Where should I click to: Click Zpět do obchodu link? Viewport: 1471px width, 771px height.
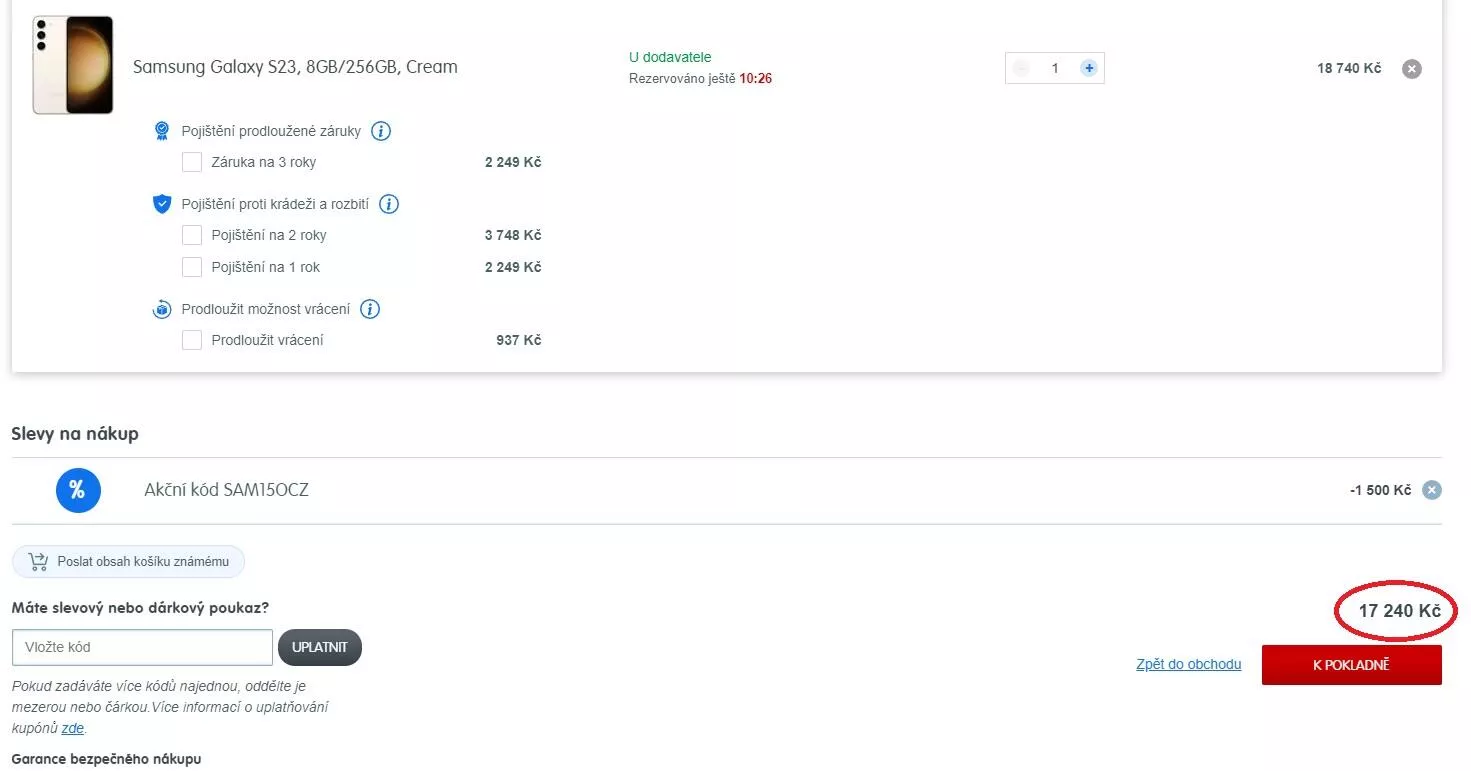point(1189,664)
